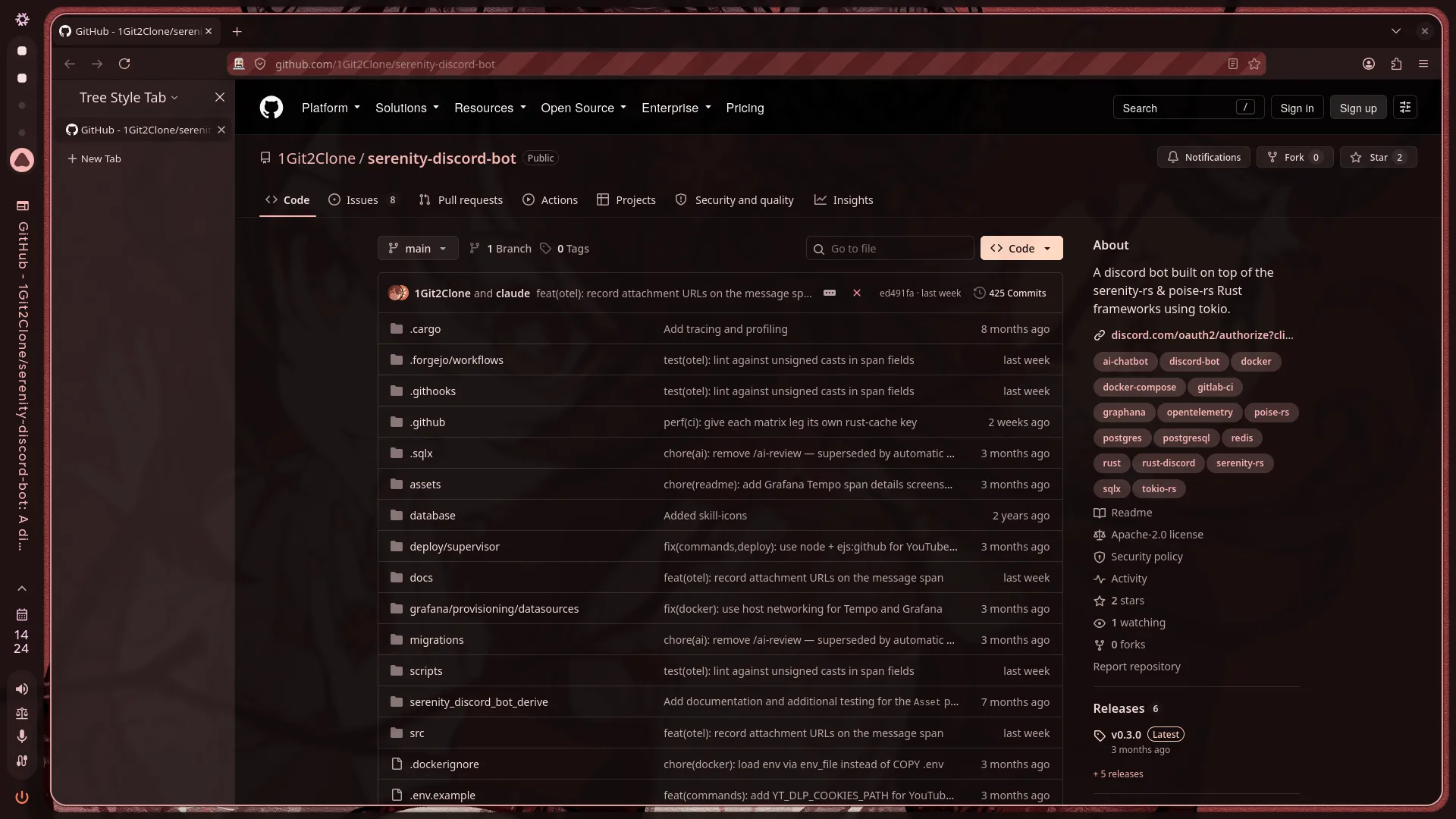
Task: Expand the Open Source menu
Action: point(583,108)
